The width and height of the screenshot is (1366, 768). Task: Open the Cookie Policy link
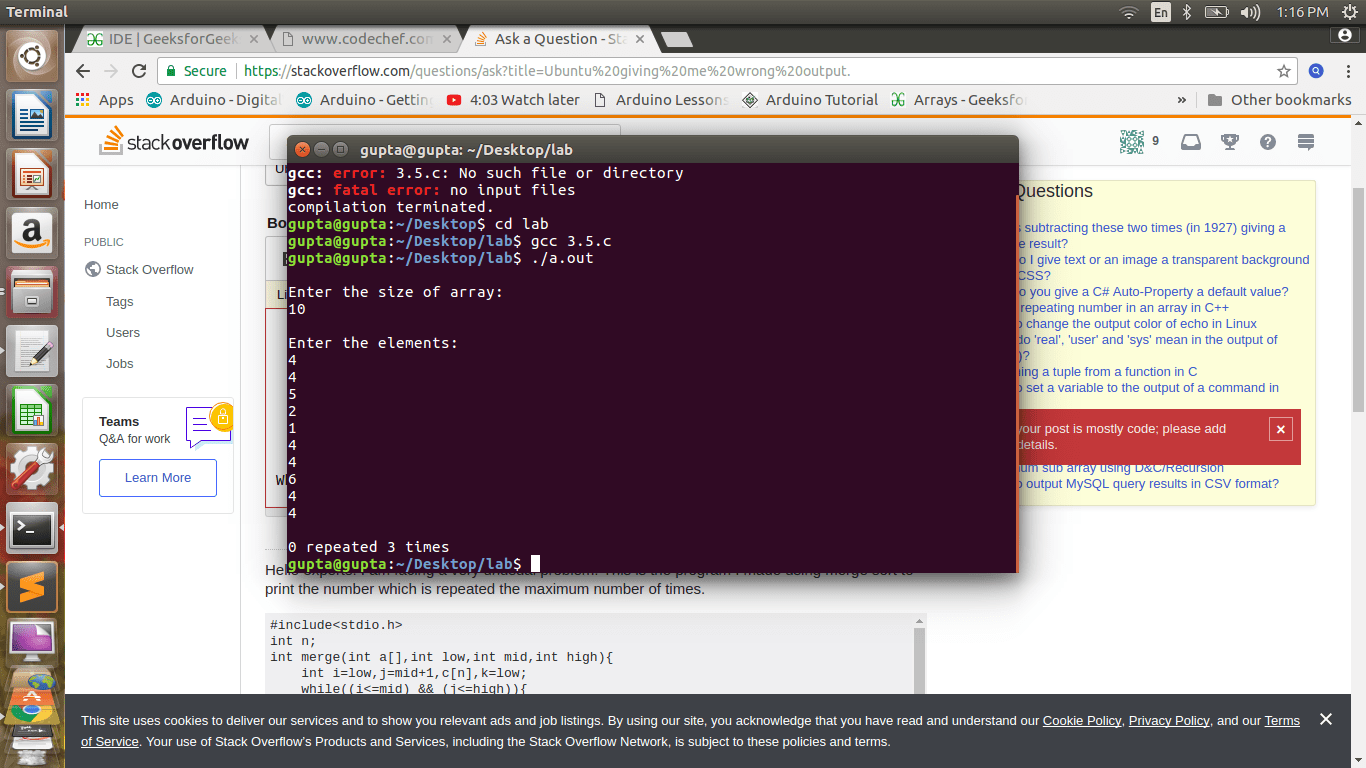[1081, 720]
